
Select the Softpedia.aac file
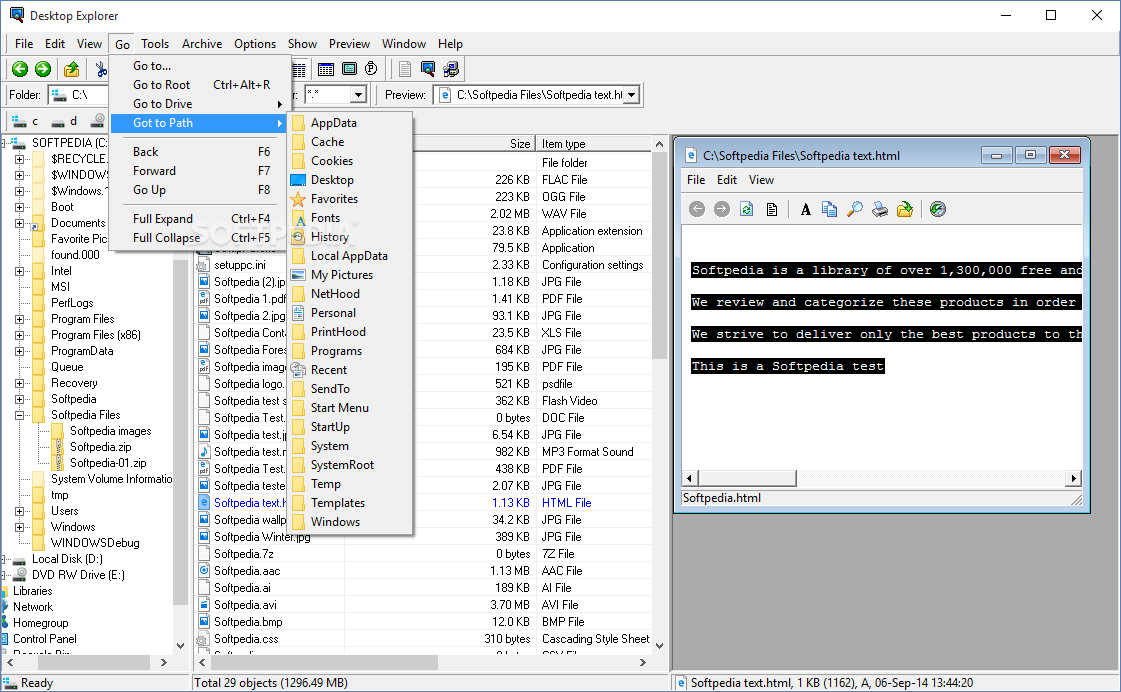[x=247, y=570]
